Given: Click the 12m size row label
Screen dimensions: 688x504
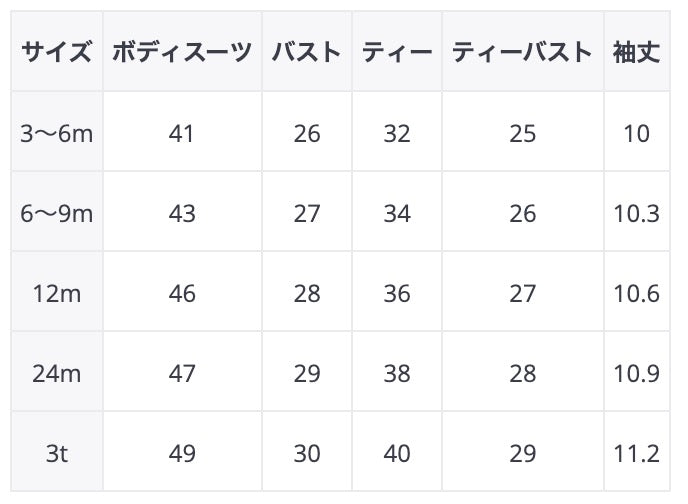Looking at the screenshot, I should [56, 294].
